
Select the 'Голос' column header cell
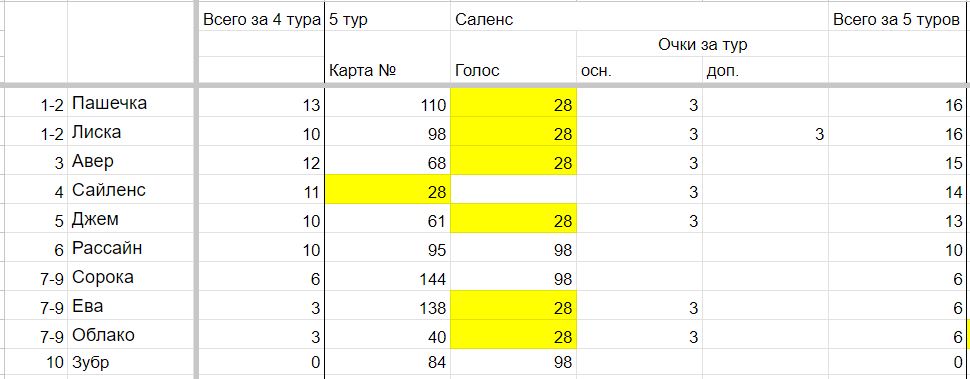pyautogui.click(x=513, y=70)
